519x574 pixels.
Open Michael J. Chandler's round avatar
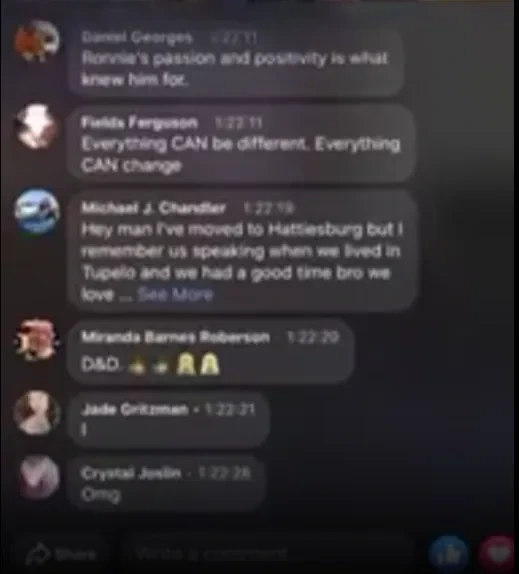37,211
